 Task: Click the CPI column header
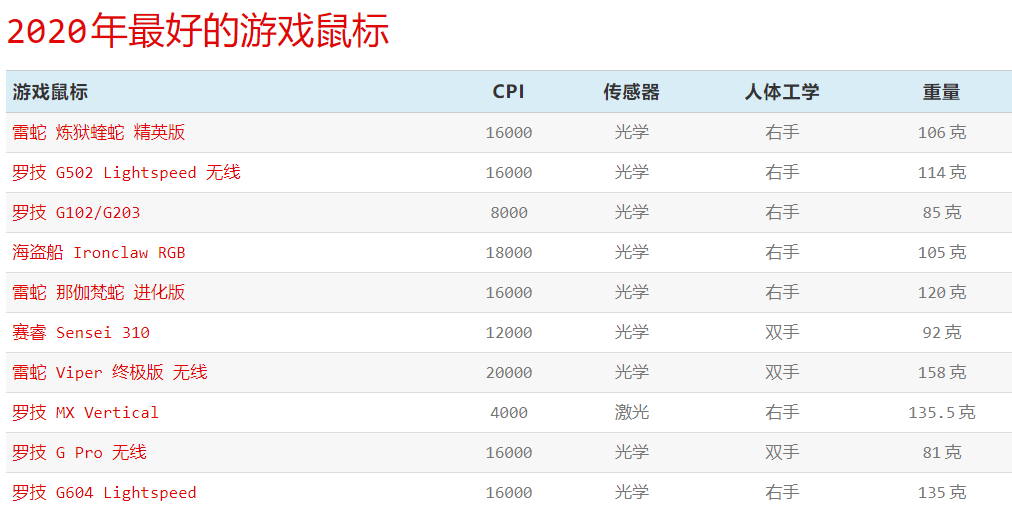pos(508,92)
